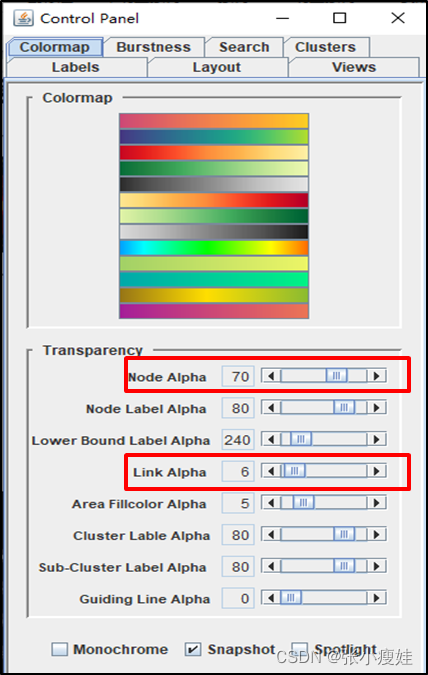Click the Sub-Cluster Label Alpha value field
This screenshot has width=428, height=675.
(x=238, y=567)
